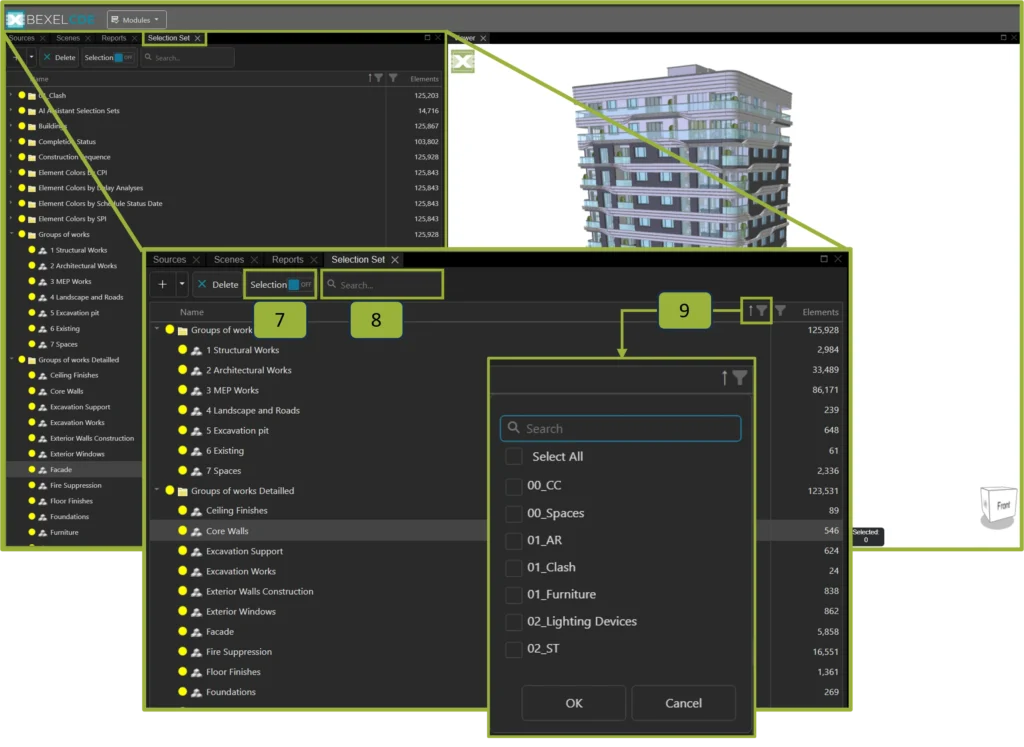The image size is (1024, 747).
Task: Collapse Groups of works Detailed in the background panel
Action: tap(11, 359)
